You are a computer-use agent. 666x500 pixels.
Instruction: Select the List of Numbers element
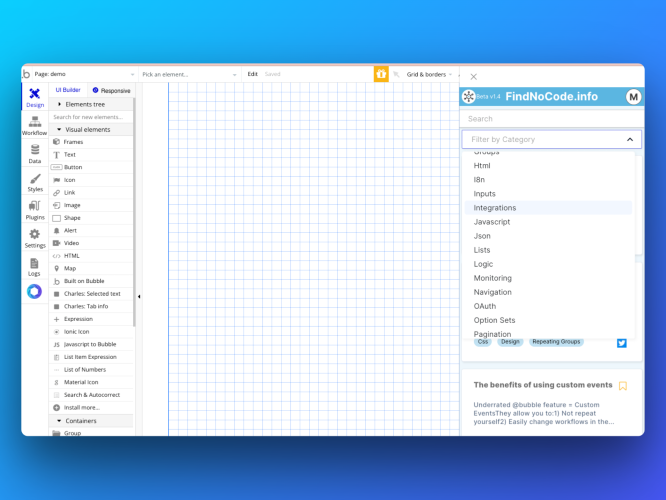(91, 370)
